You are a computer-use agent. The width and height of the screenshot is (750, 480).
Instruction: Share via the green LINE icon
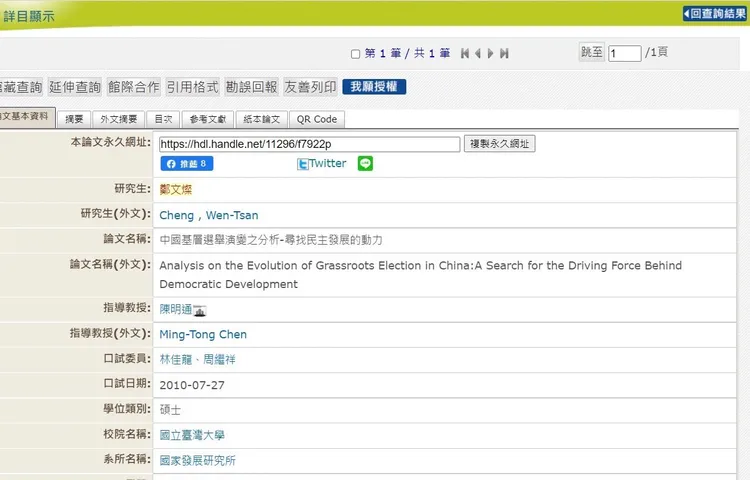click(365, 164)
